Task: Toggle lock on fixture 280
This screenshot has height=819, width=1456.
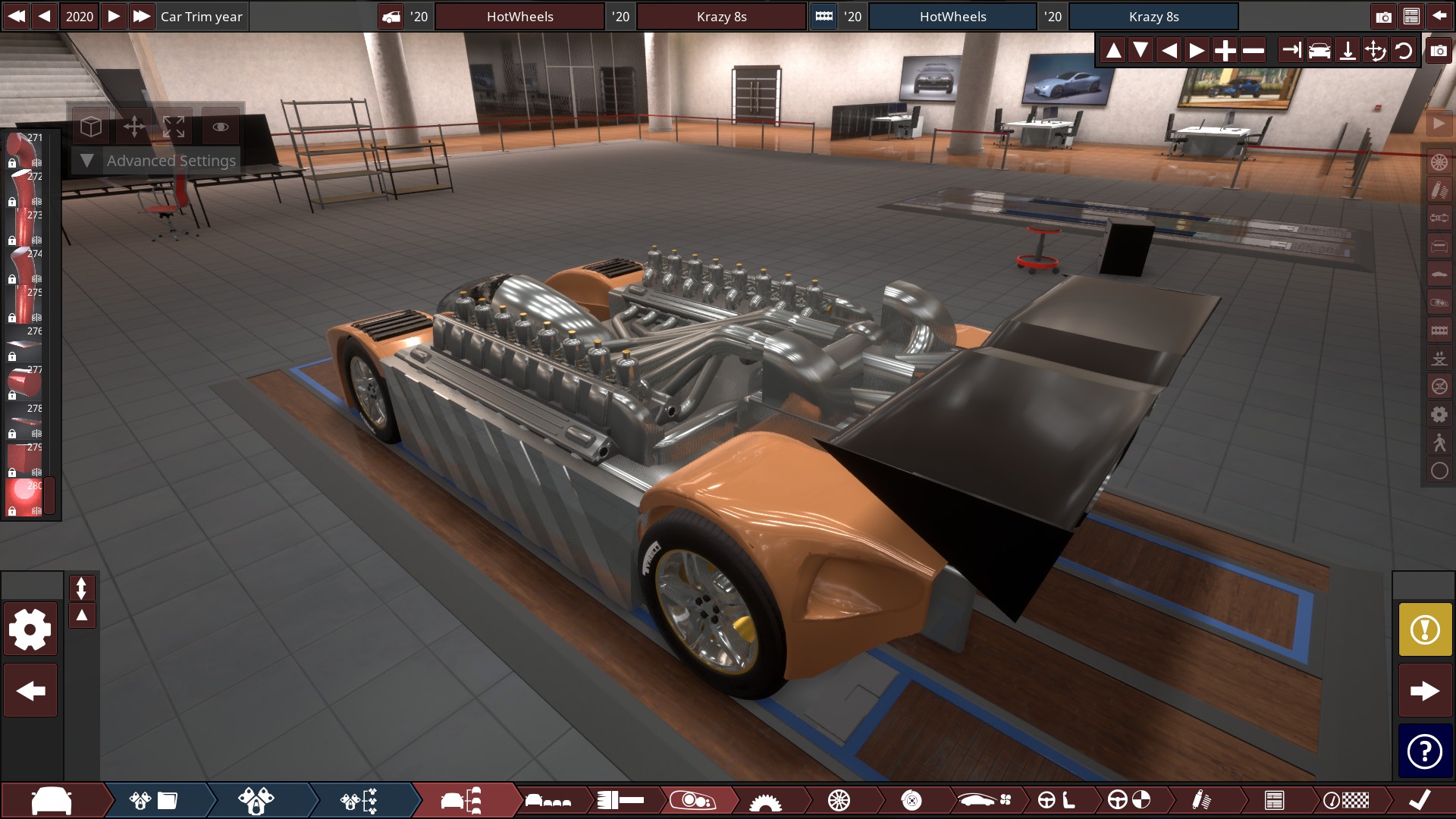Action: [x=12, y=511]
